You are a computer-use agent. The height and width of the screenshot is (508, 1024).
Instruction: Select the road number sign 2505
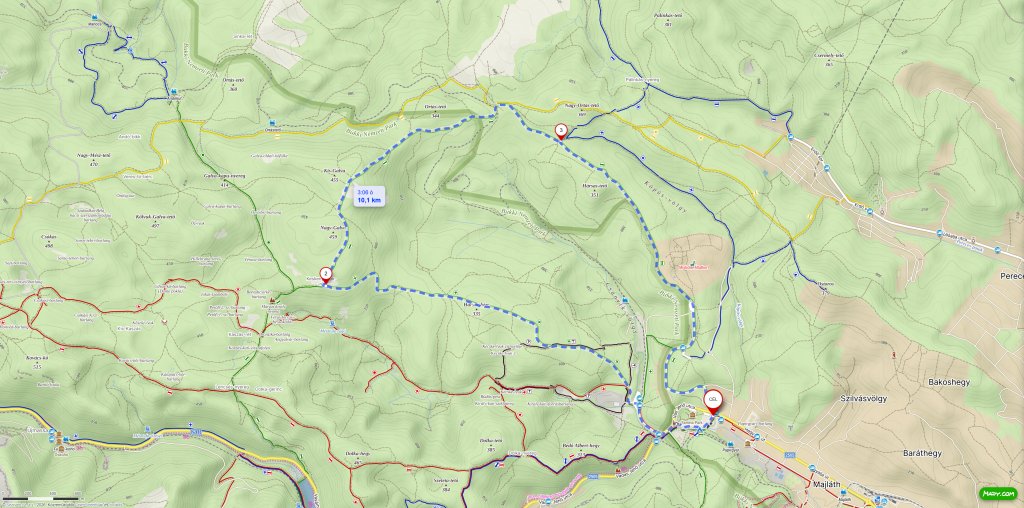tap(790, 455)
